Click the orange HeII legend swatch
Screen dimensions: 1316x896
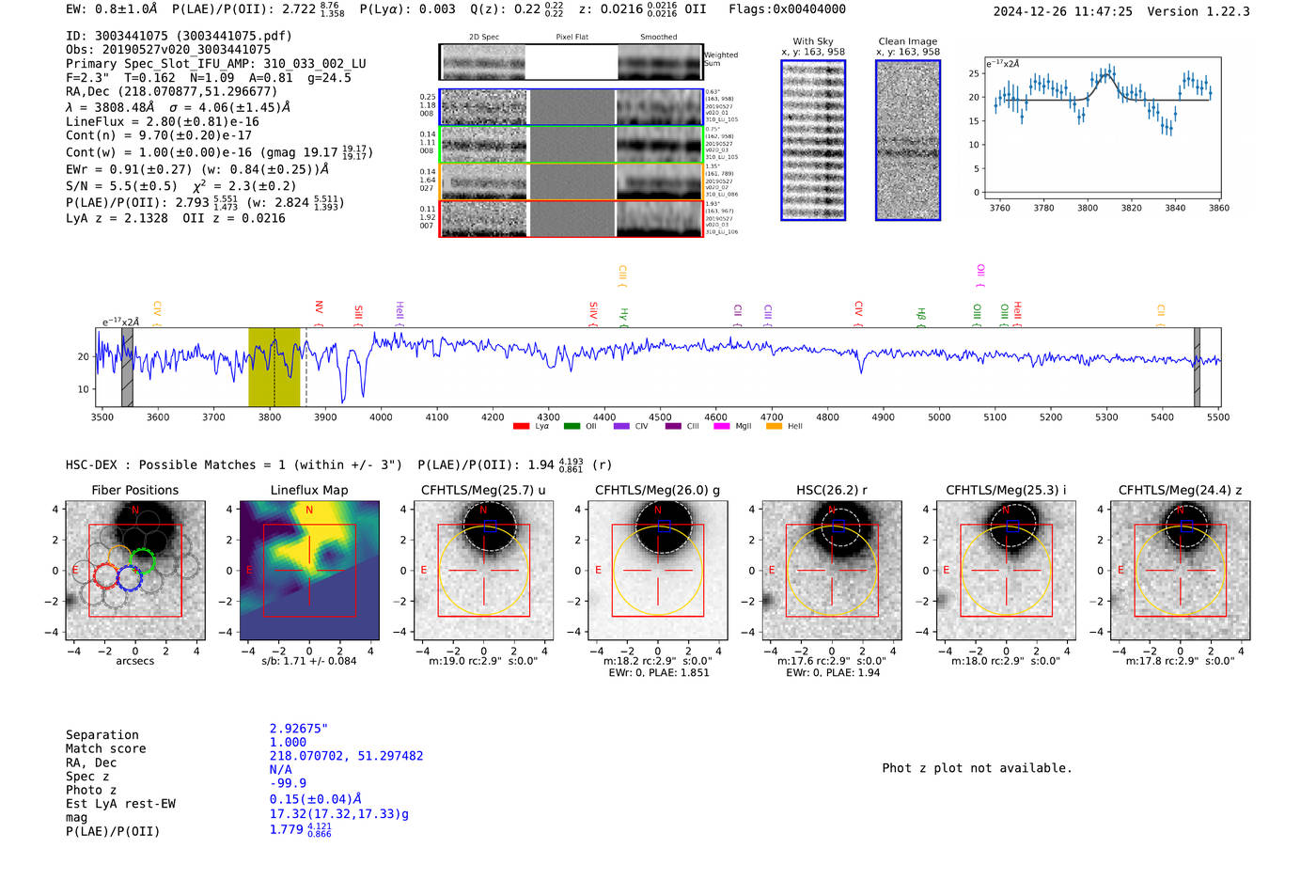[x=774, y=427]
